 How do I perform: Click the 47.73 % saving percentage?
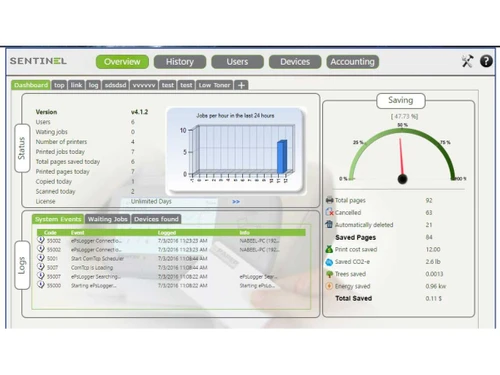pos(404,116)
